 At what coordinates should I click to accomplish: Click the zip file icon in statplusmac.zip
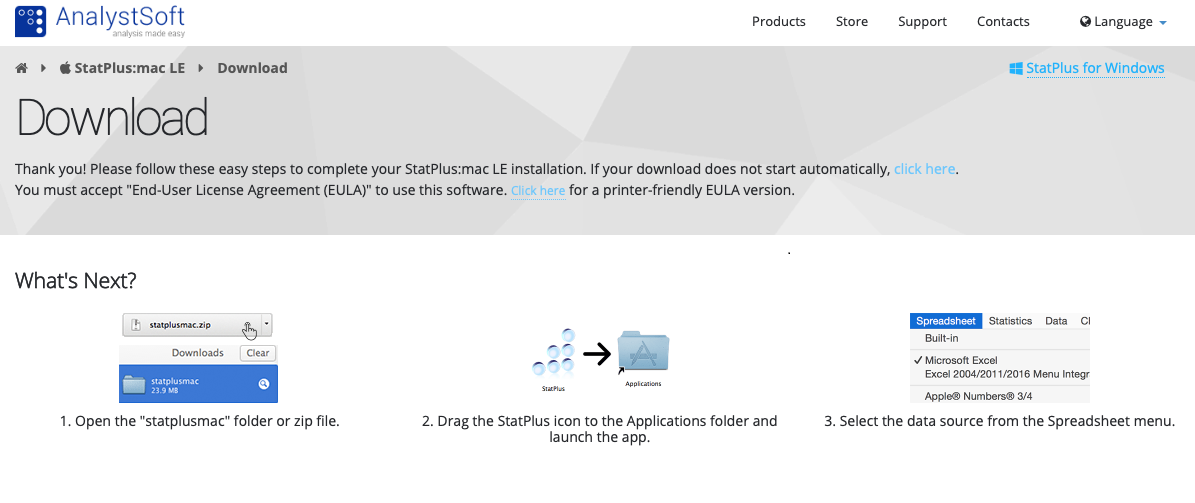click(137, 325)
